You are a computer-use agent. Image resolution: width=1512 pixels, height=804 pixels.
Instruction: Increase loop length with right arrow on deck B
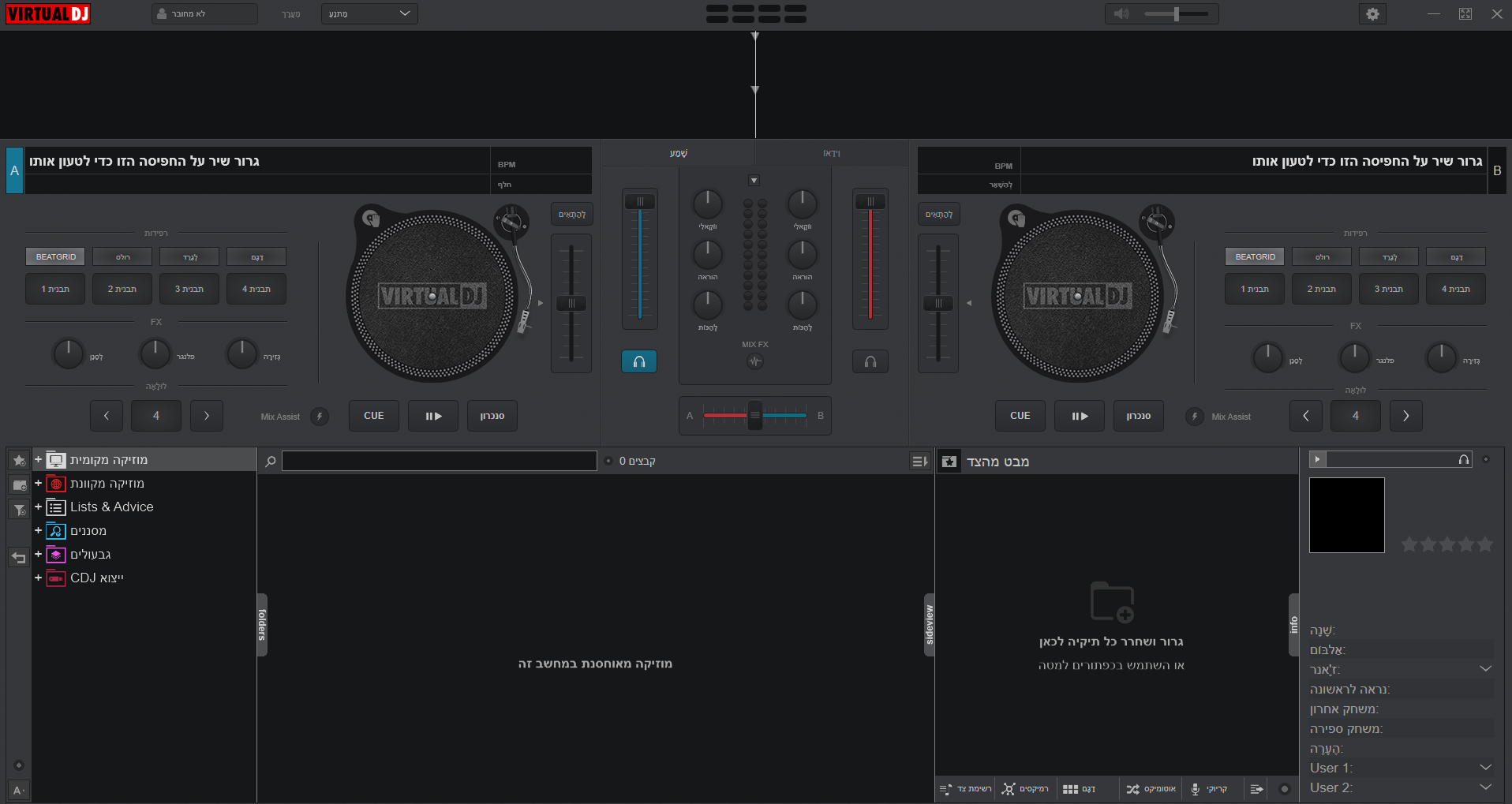click(1406, 416)
